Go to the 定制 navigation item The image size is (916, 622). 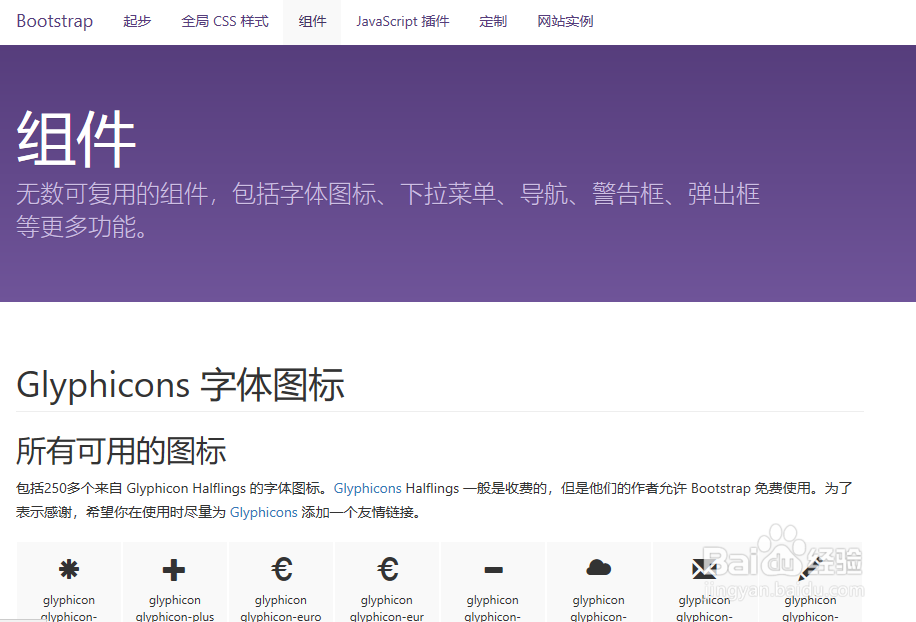coord(493,22)
